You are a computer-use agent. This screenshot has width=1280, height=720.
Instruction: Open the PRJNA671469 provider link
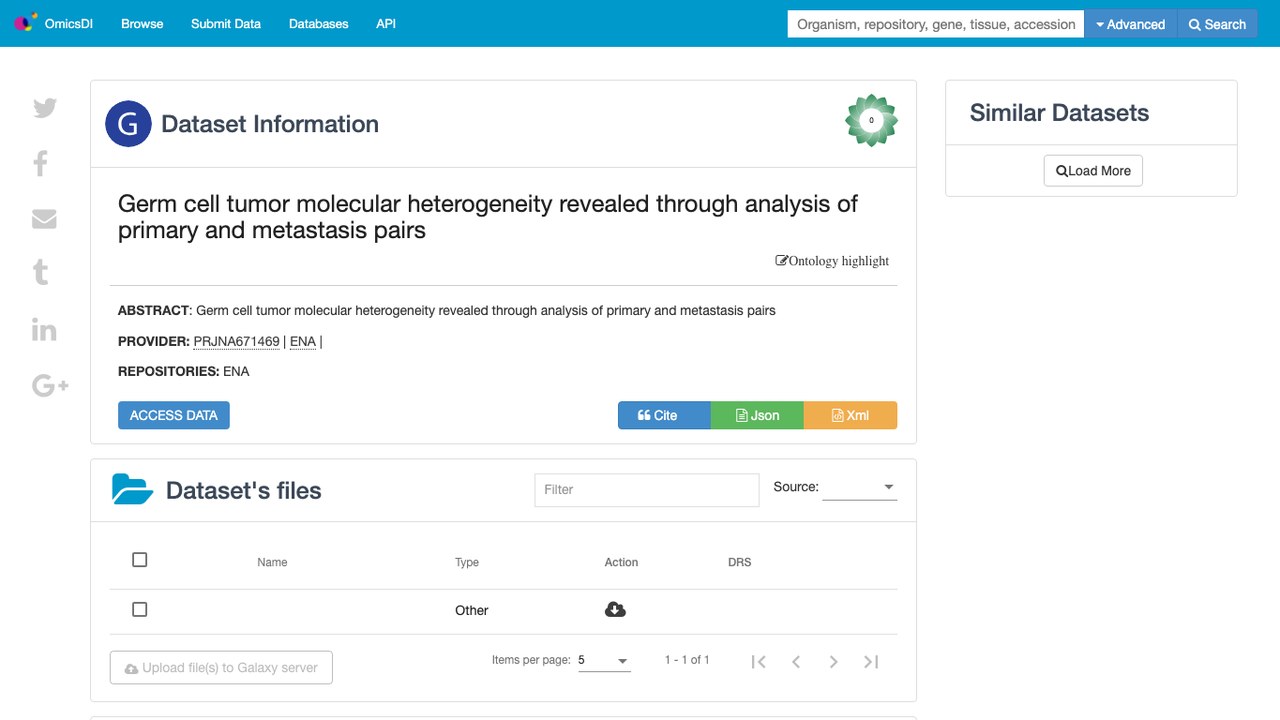click(x=237, y=342)
